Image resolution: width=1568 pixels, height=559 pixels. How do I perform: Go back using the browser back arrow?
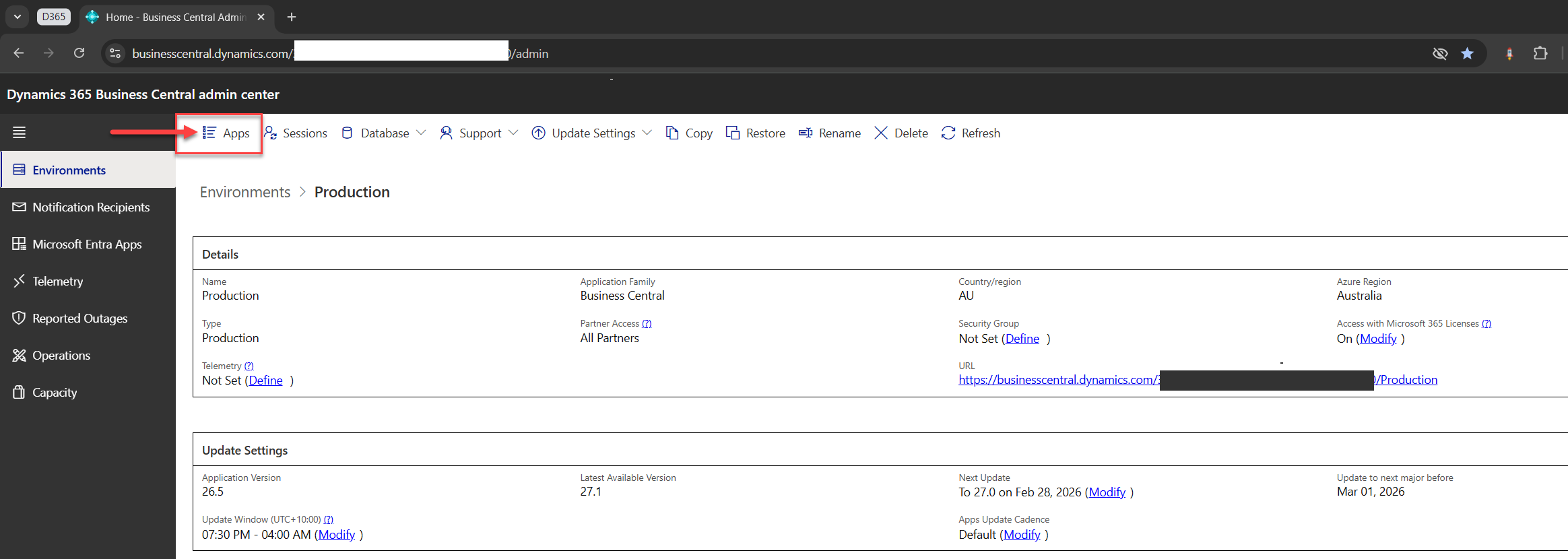[x=19, y=53]
